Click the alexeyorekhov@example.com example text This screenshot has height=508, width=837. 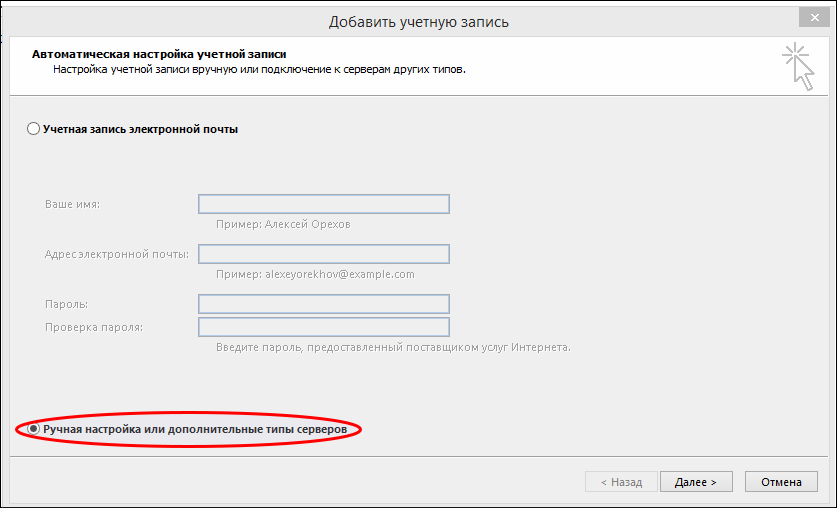[x=339, y=274]
